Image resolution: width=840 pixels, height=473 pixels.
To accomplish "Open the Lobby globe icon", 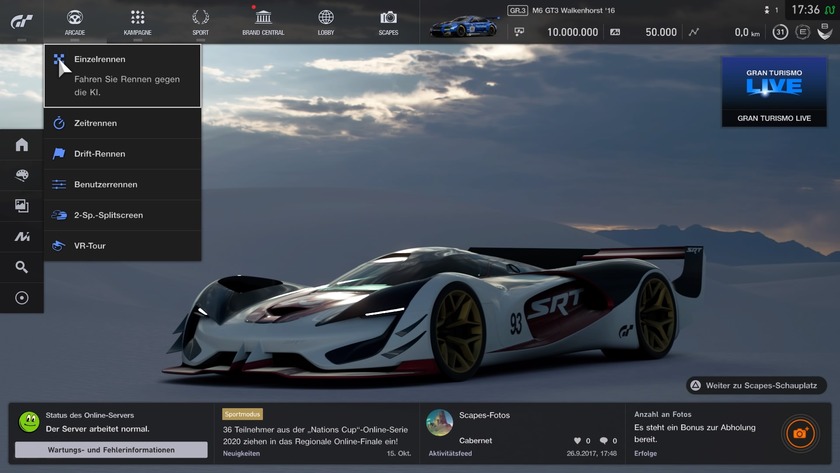I will click(326, 17).
